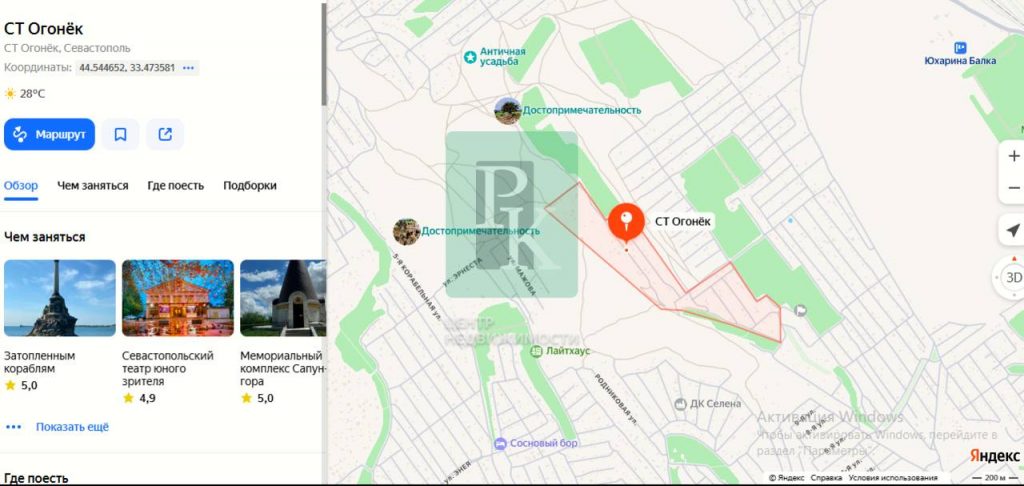Click the © Яндекс copyright link
The width and height of the screenshot is (1024, 486).
click(x=787, y=478)
